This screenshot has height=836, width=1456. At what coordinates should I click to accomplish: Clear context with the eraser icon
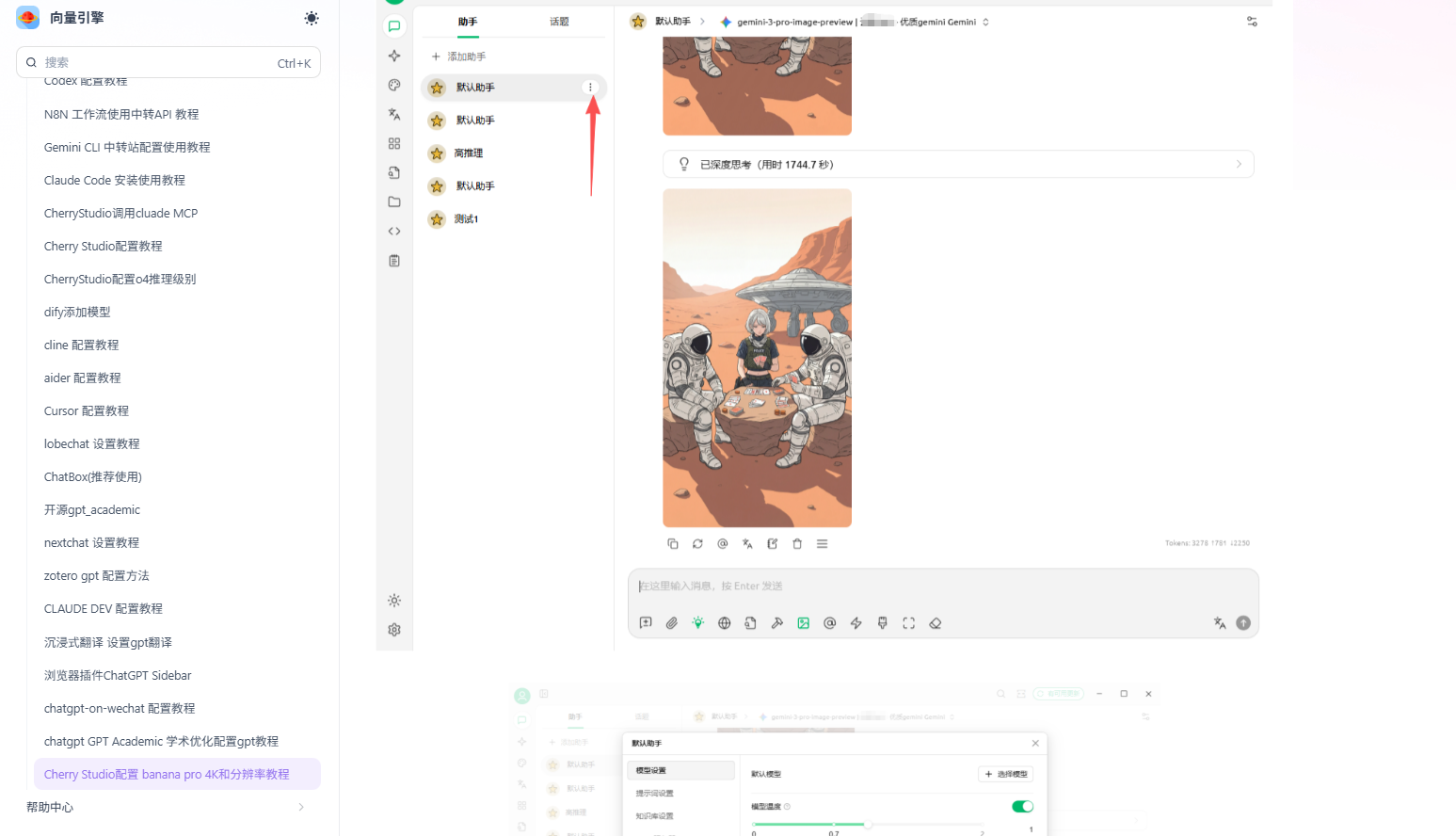pos(936,623)
